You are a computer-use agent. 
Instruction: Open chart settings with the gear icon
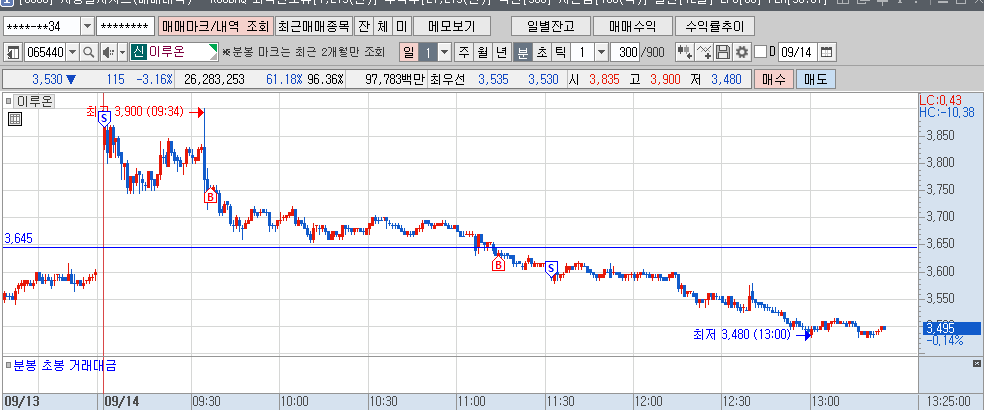click(742, 52)
